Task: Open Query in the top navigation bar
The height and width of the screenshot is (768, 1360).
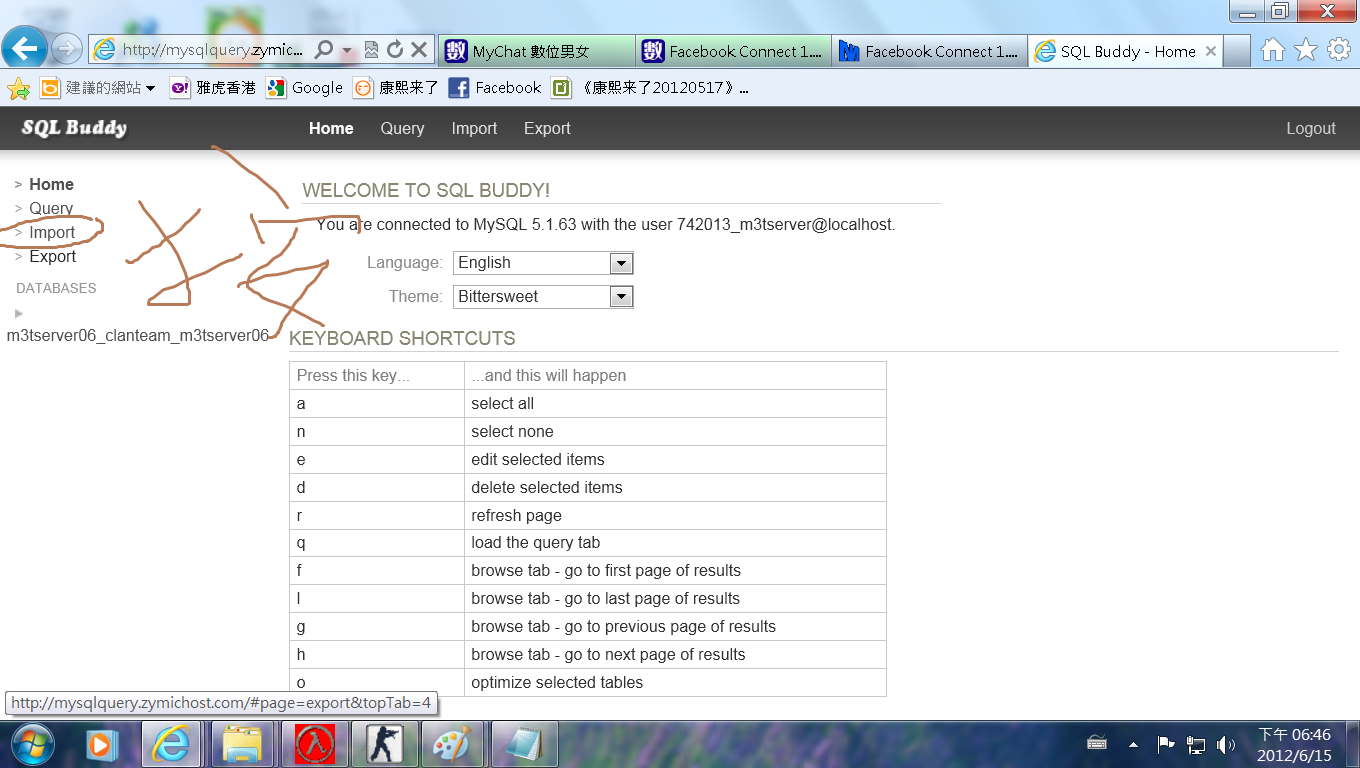Action: [x=402, y=128]
